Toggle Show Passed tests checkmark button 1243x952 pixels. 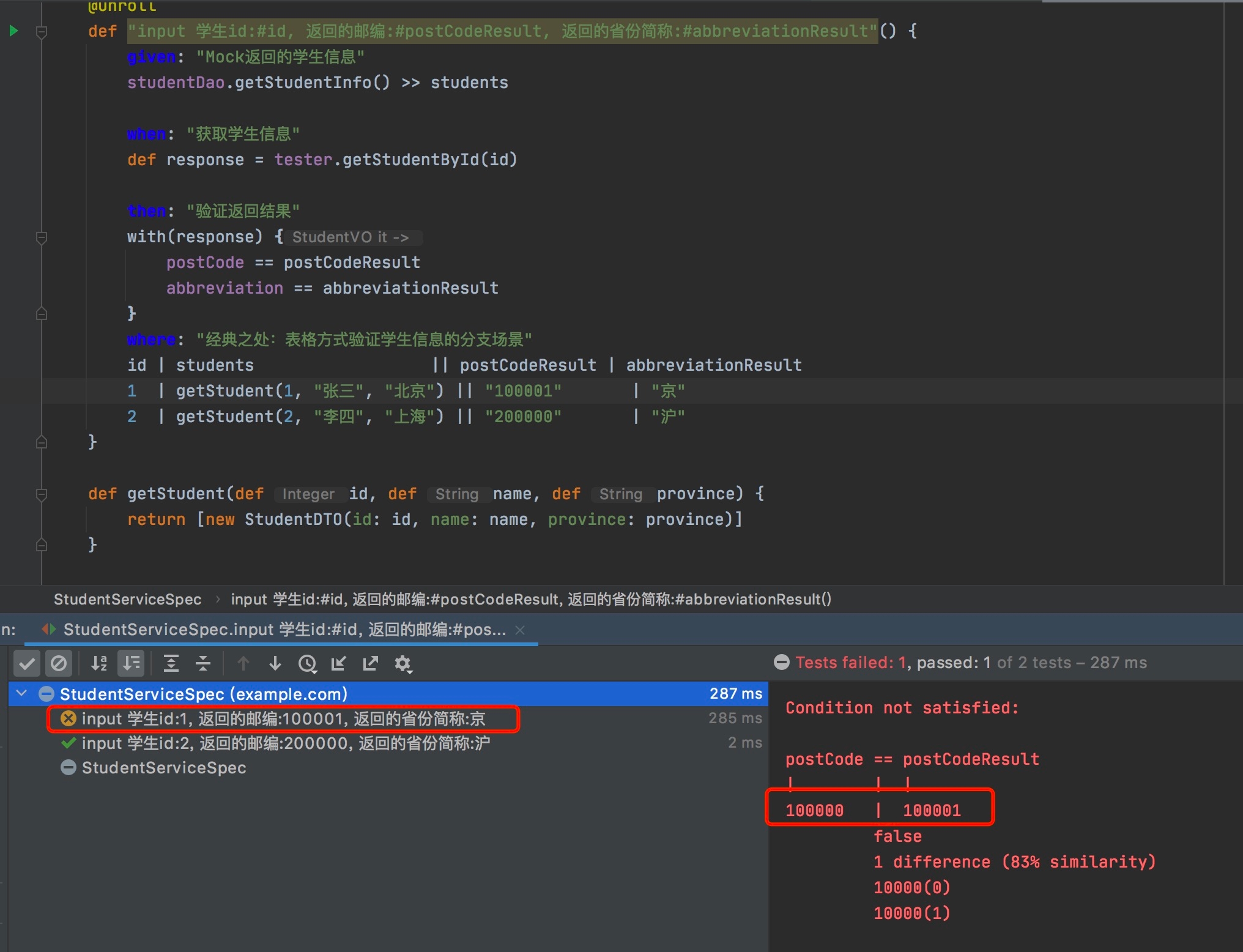pyautogui.click(x=27, y=663)
